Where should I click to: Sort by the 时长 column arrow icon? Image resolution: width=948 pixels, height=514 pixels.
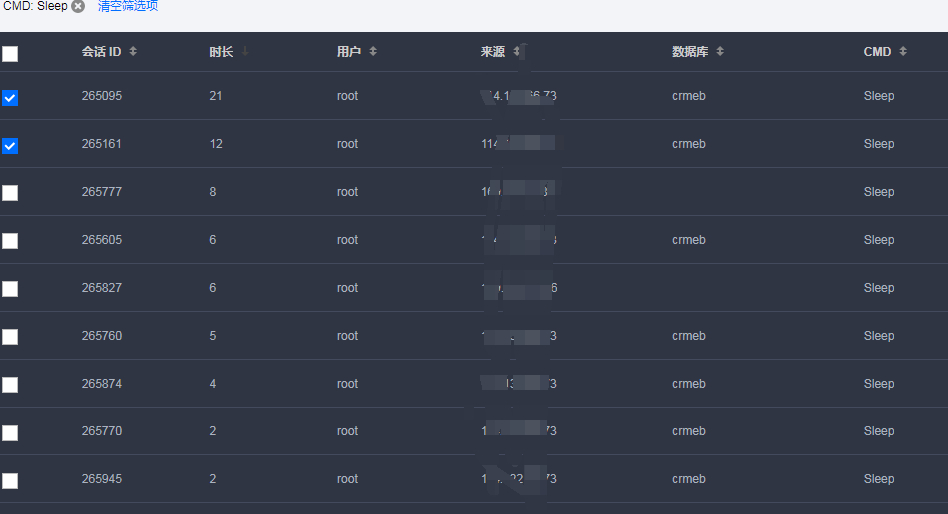pyautogui.click(x=245, y=51)
